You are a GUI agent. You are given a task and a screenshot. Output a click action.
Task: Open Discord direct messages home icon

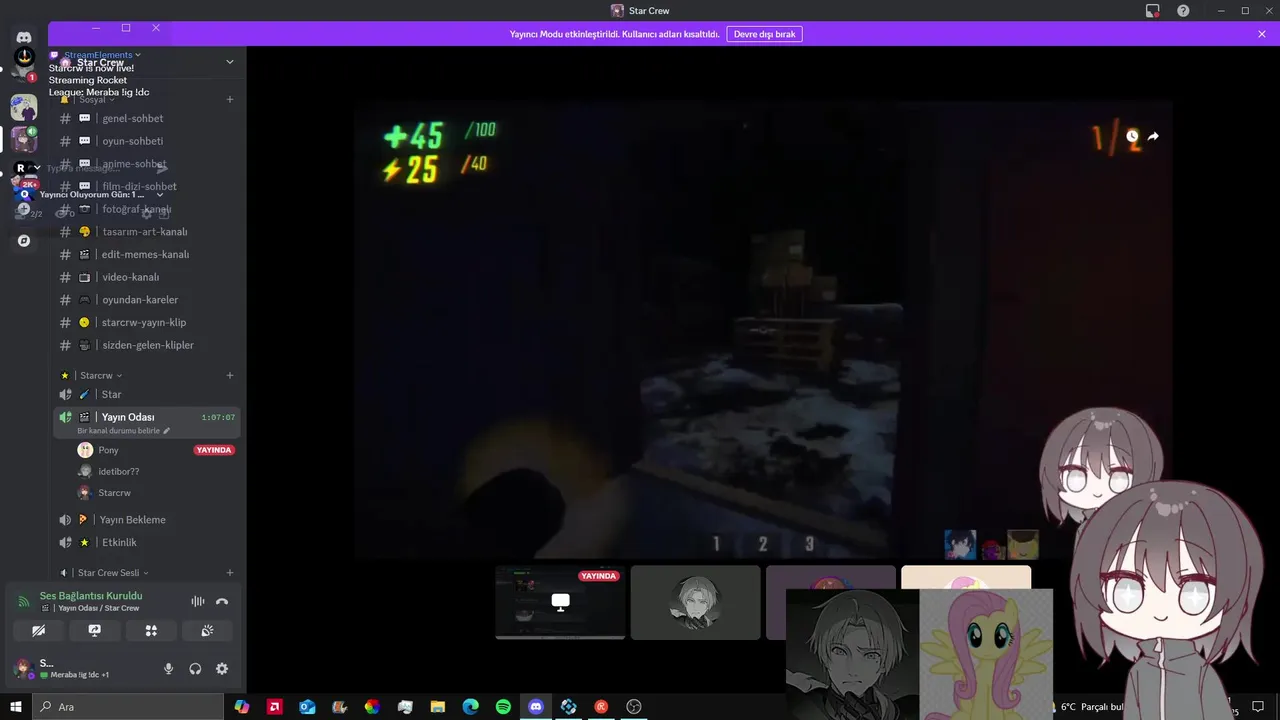coord(24,37)
